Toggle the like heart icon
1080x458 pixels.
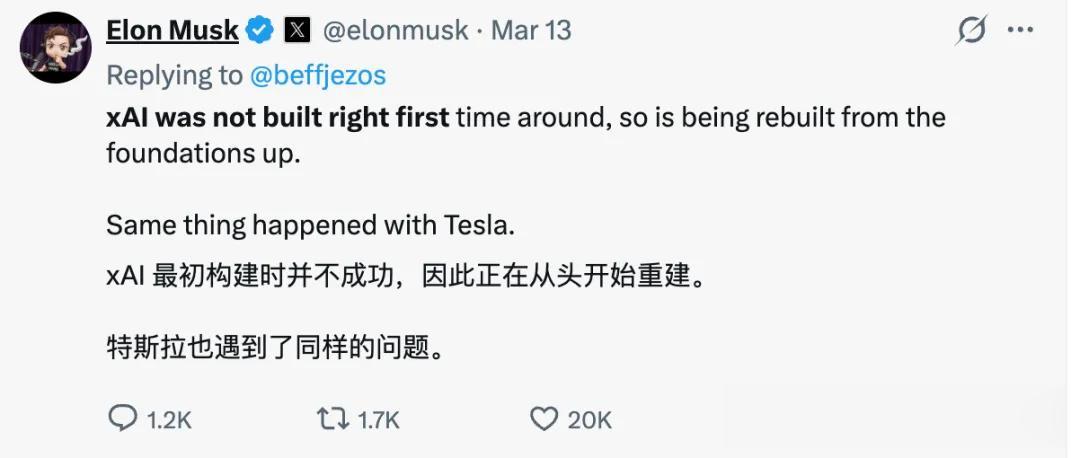coord(543,420)
